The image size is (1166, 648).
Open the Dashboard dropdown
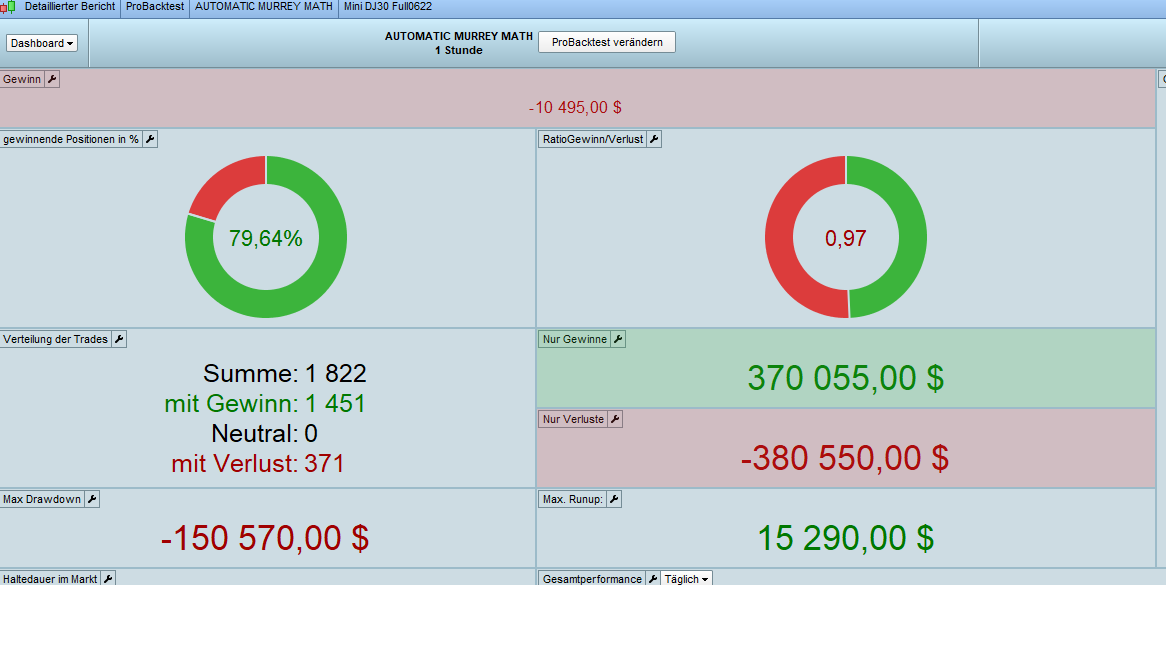coord(42,43)
